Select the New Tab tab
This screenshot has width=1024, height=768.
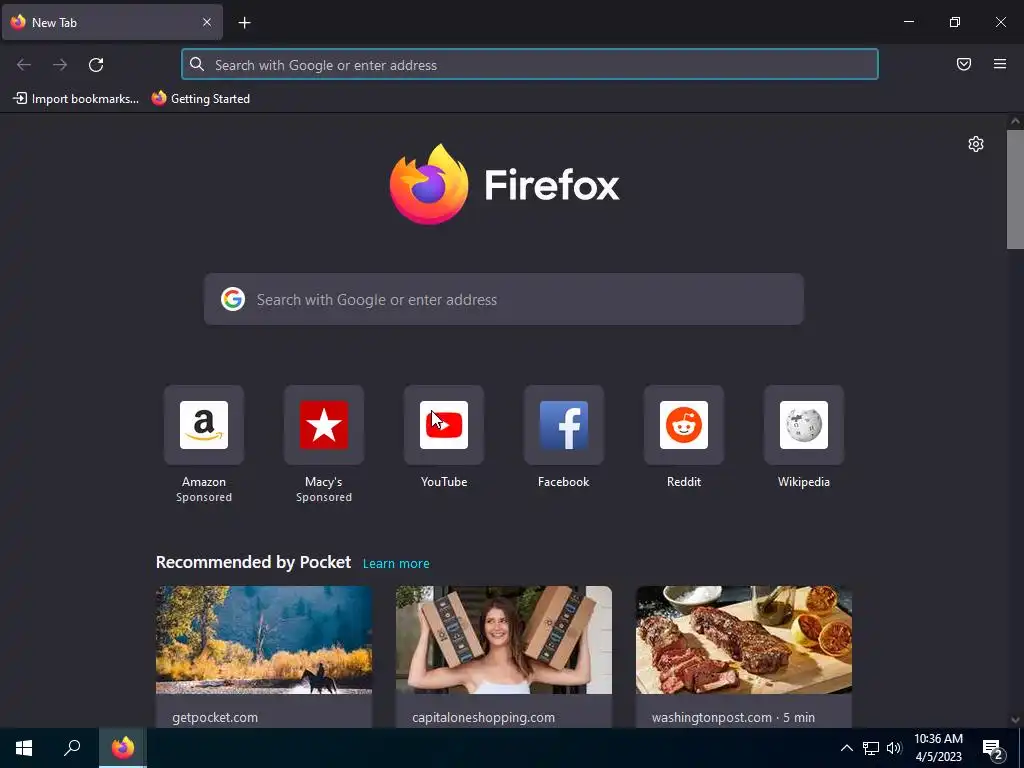coord(112,22)
